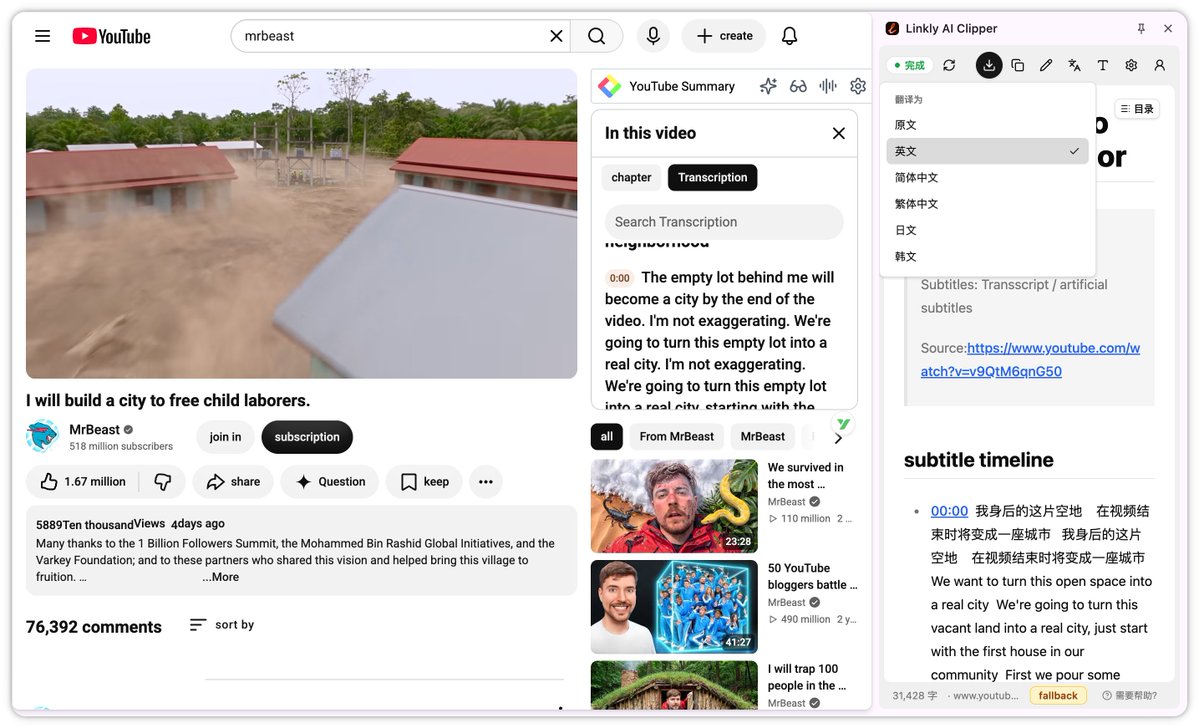
Task: Select the all filter chip
Action: tap(606, 437)
